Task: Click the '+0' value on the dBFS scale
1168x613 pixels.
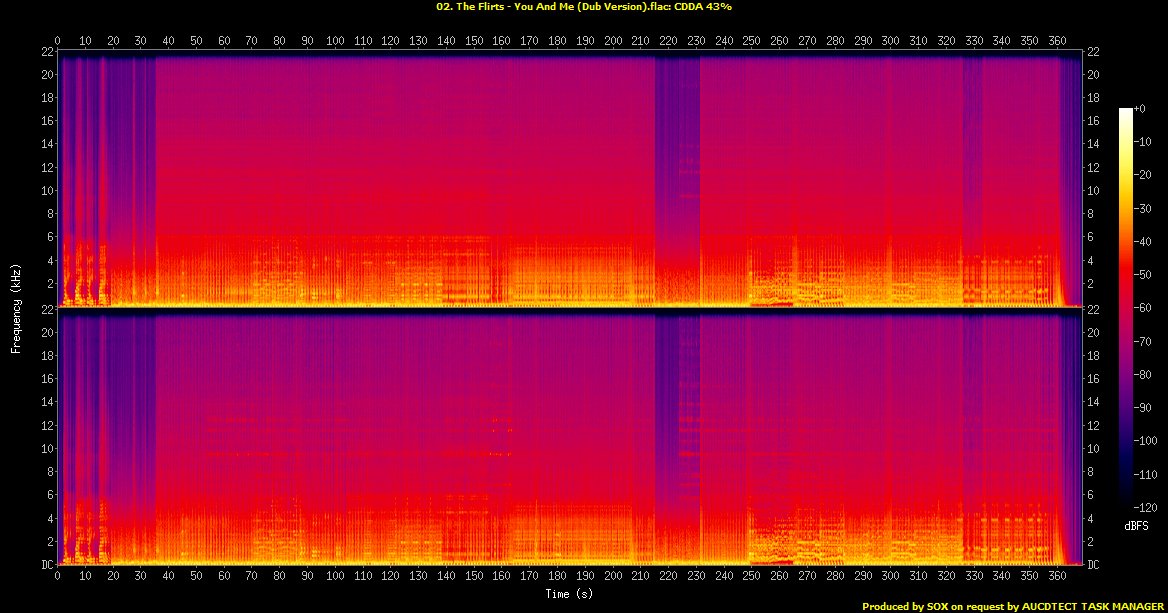Action: tap(1140, 109)
